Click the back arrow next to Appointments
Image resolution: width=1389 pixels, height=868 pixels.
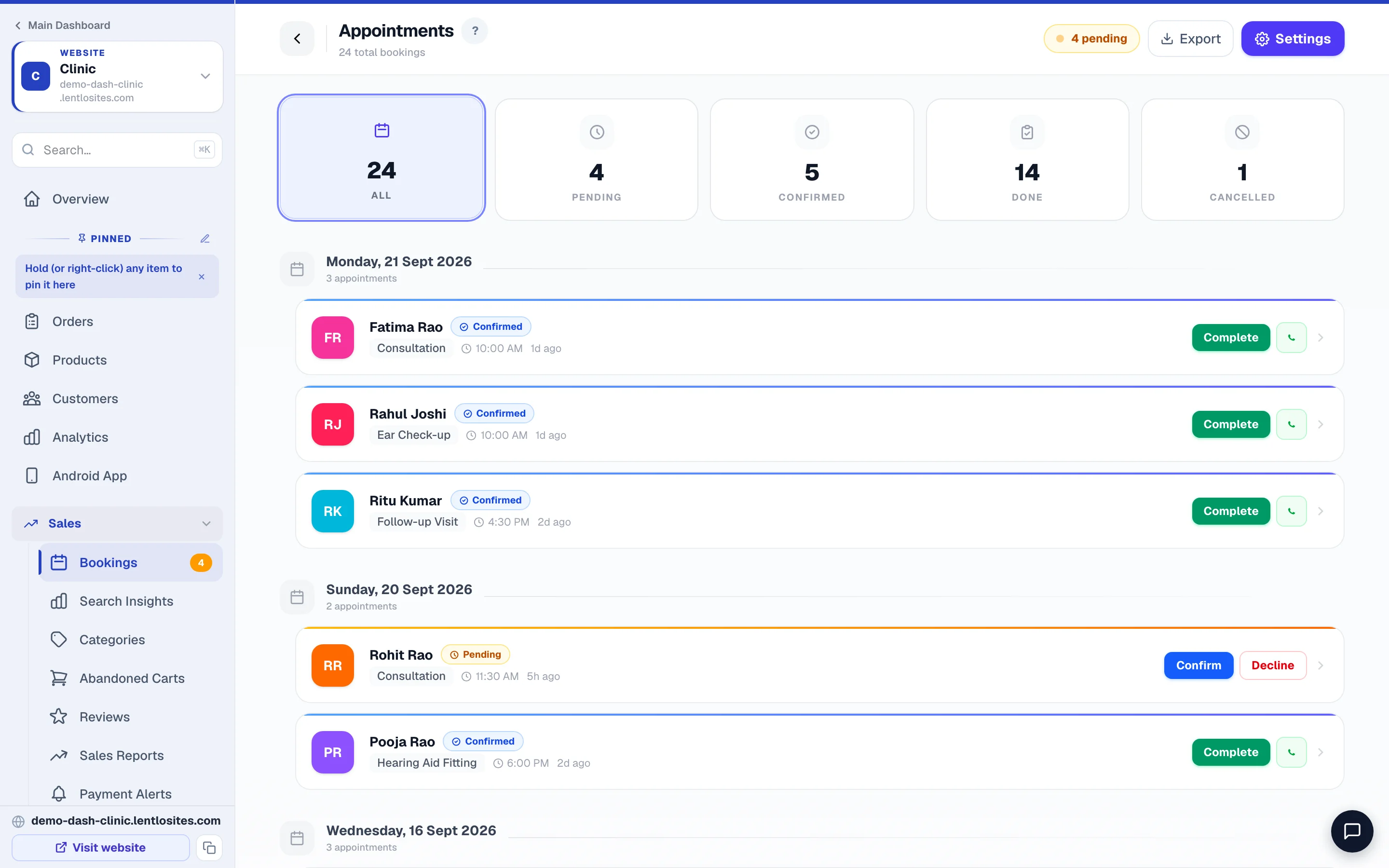coord(297,39)
